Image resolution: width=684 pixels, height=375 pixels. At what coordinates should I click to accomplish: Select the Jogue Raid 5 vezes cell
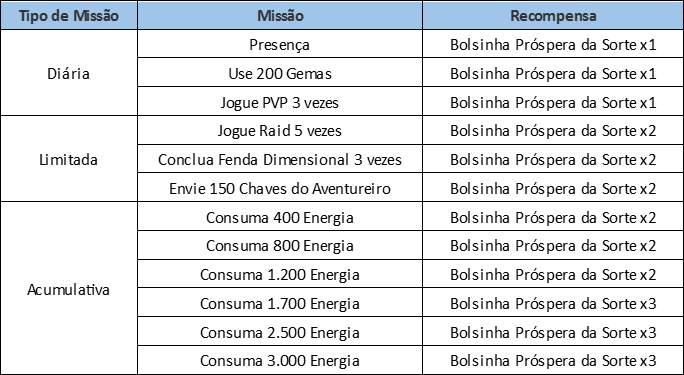280,130
